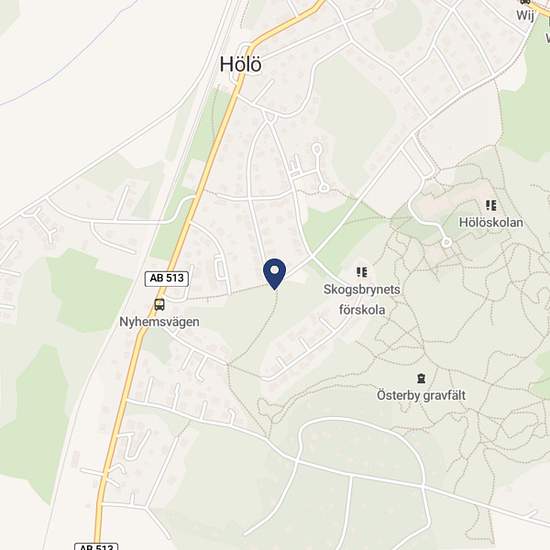550x550 pixels.
Task: Click the AB 513 road shield near Nyhemsvägen
Action: [x=167, y=279]
